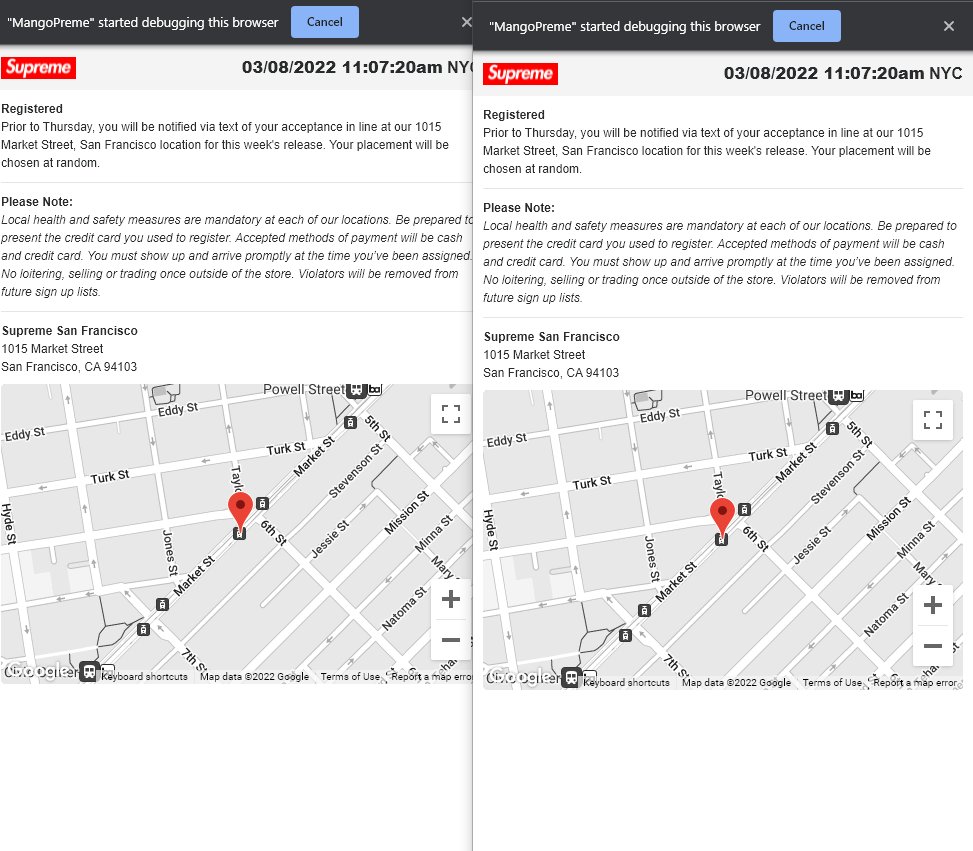Open Keyboard shortcuts on the left map
Viewport: 973px width, 851px height.
pyautogui.click(x=144, y=677)
